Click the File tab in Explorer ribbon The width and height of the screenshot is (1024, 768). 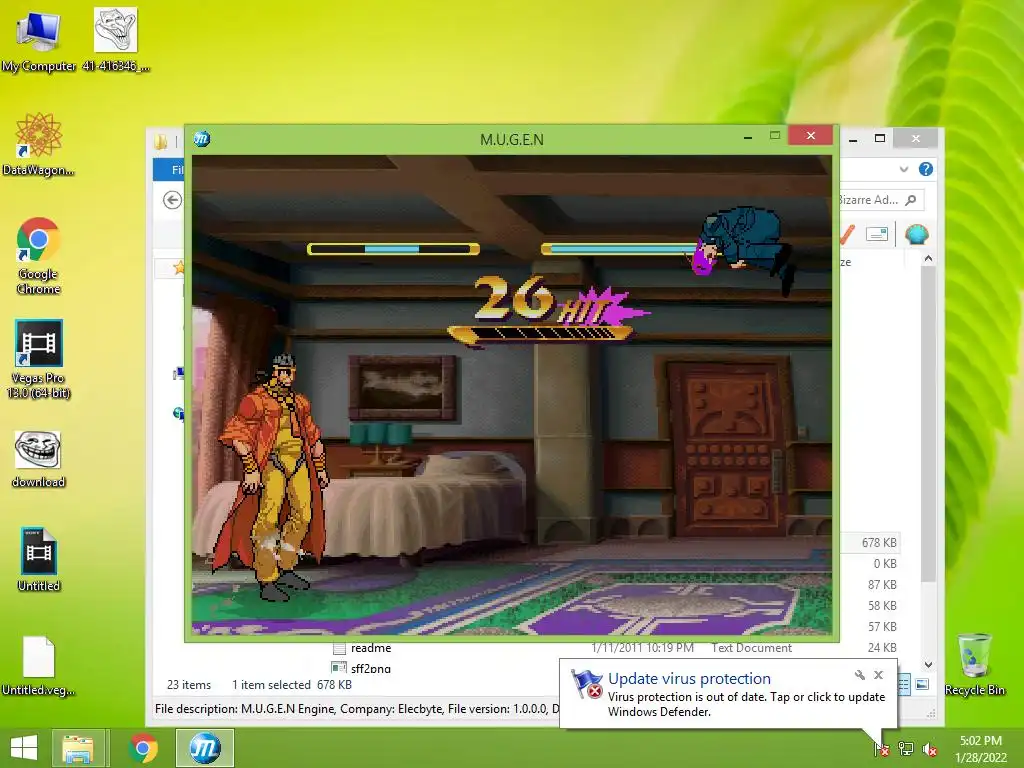[170, 169]
